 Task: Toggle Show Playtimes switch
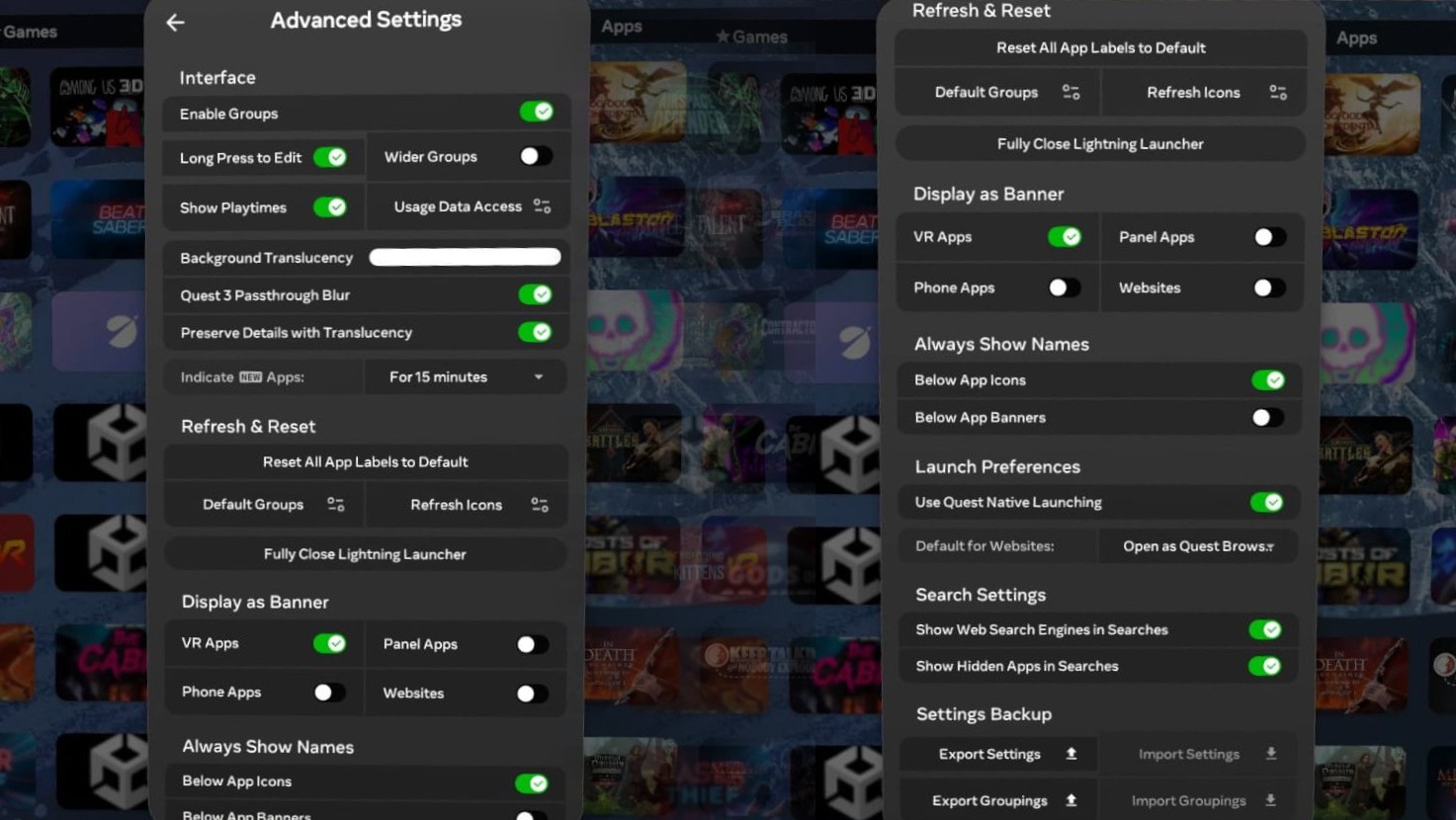click(330, 206)
